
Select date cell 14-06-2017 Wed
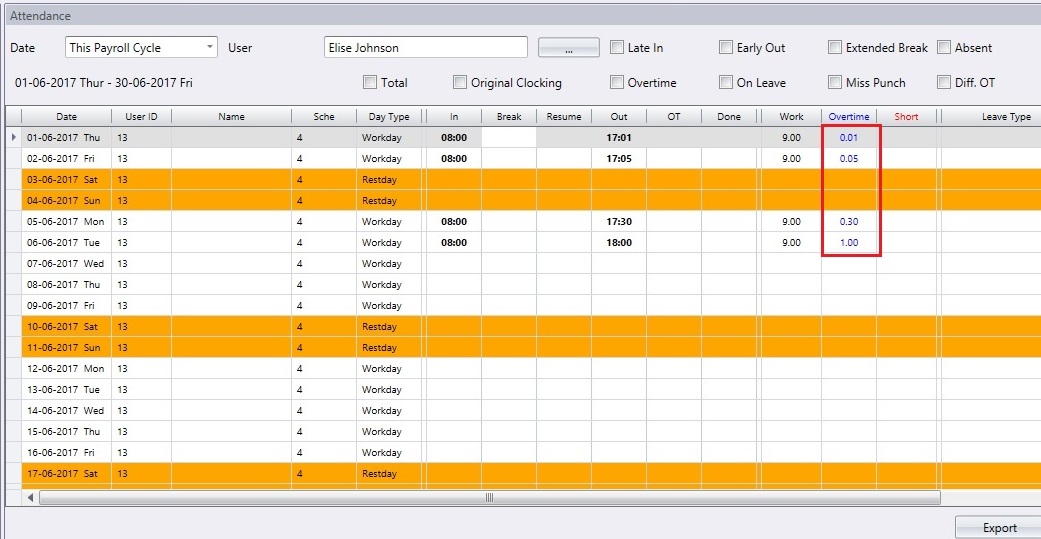pos(66,411)
